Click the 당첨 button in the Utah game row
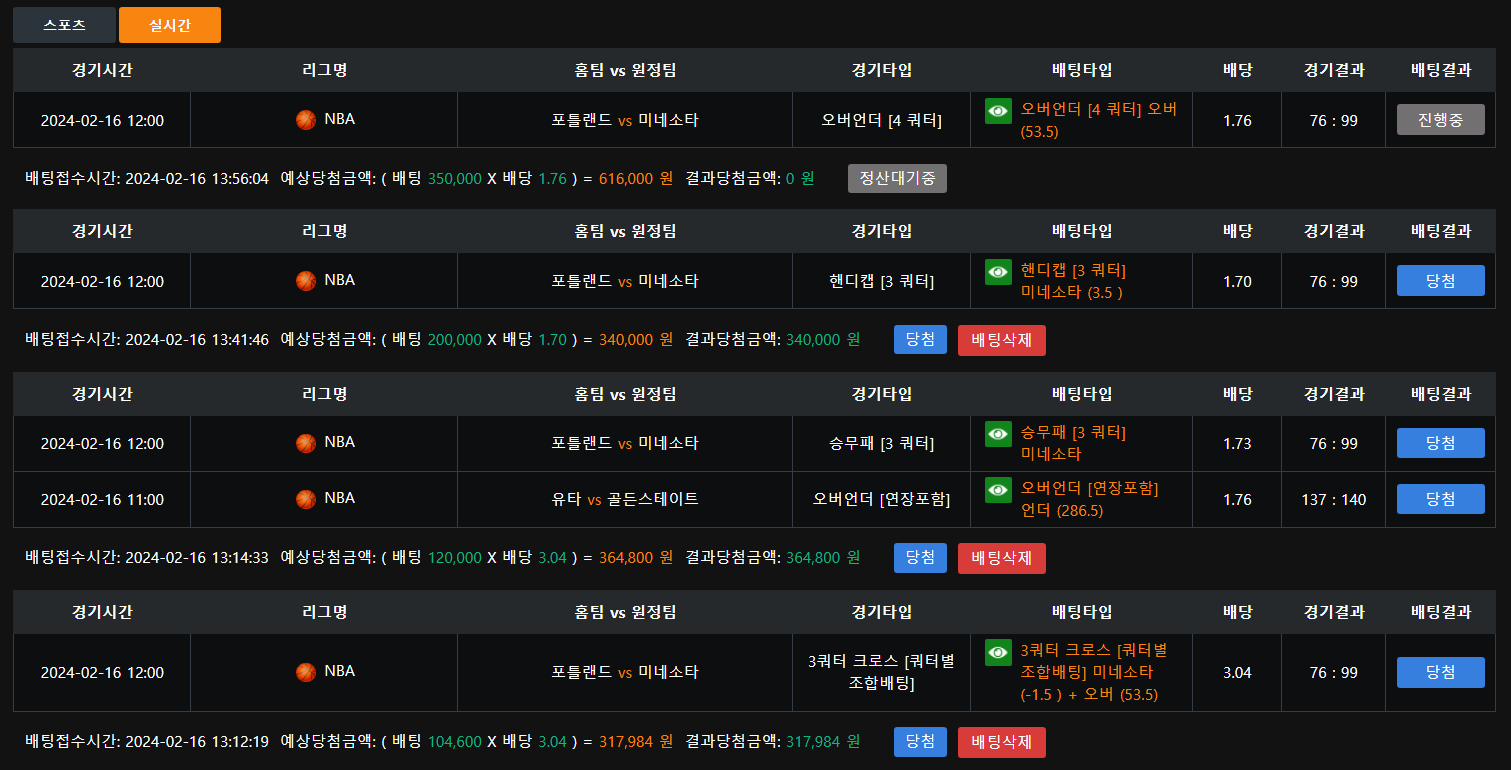Viewport: 1511px width, 770px height. (1440, 499)
